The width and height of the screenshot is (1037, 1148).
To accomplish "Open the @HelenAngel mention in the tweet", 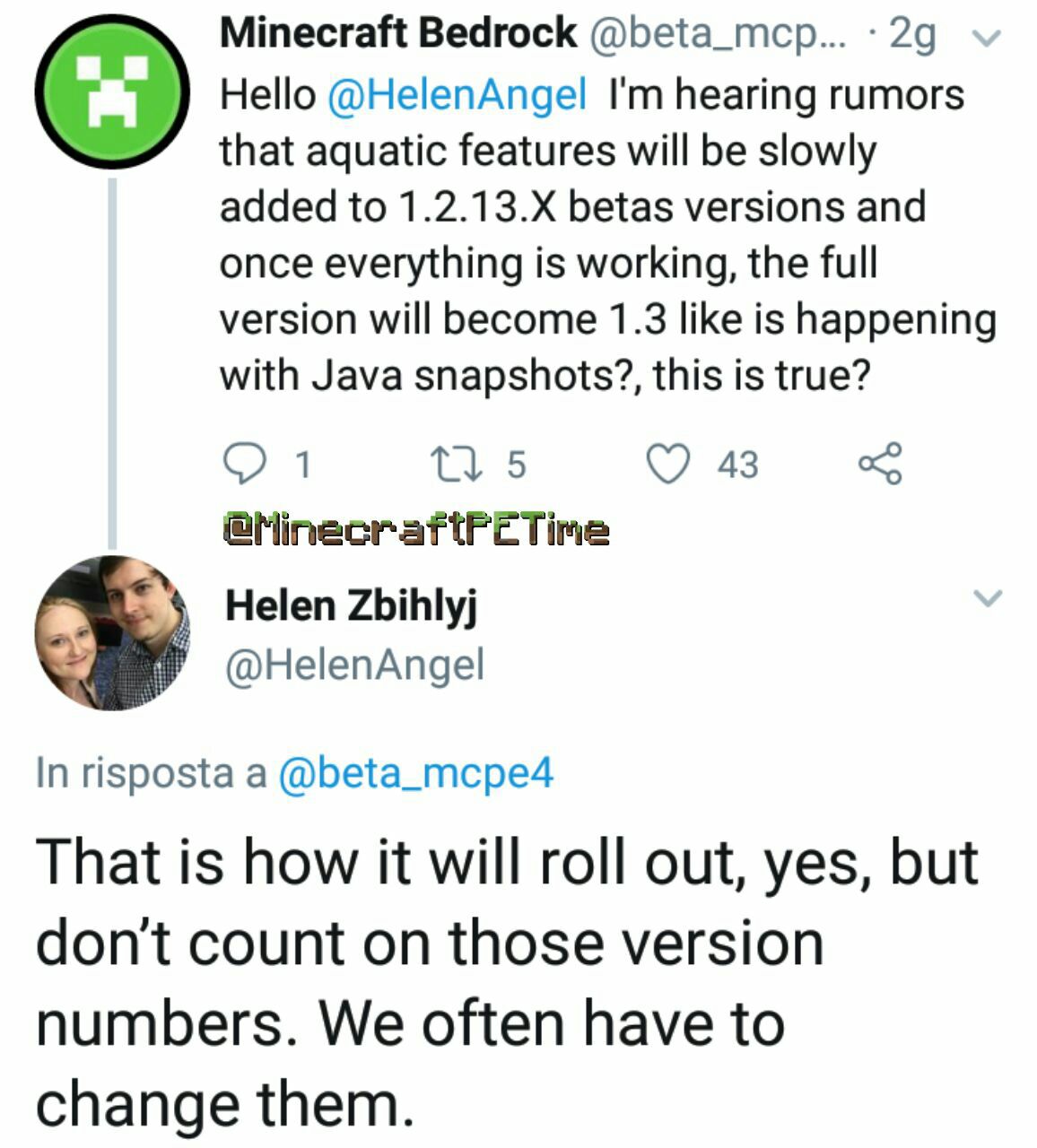I will point(457,95).
